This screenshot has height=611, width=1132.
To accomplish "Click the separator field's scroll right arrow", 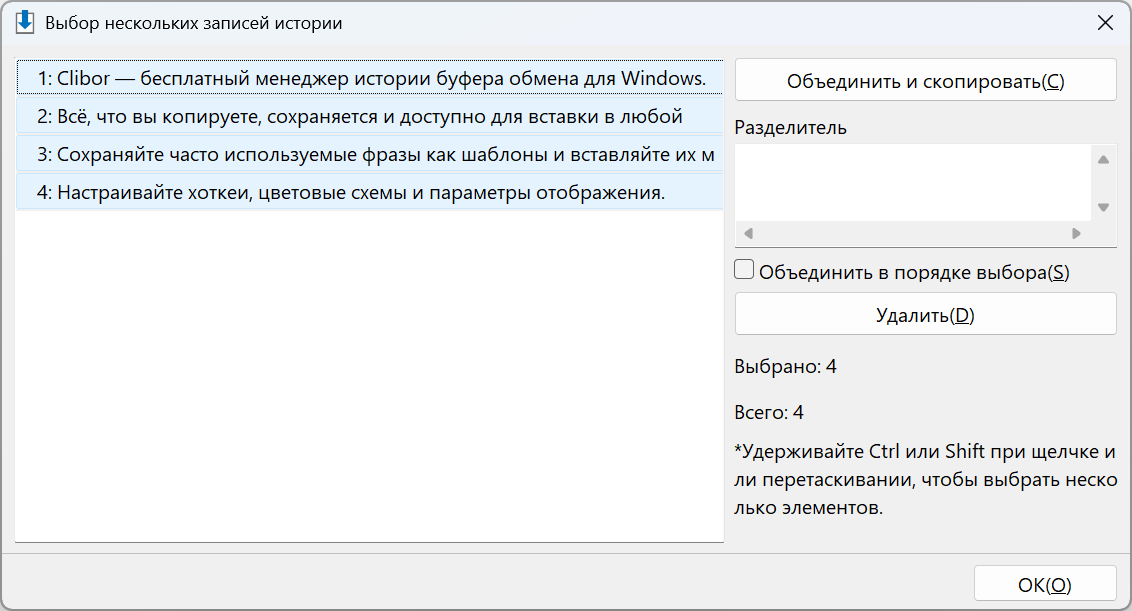I will point(1076,233).
